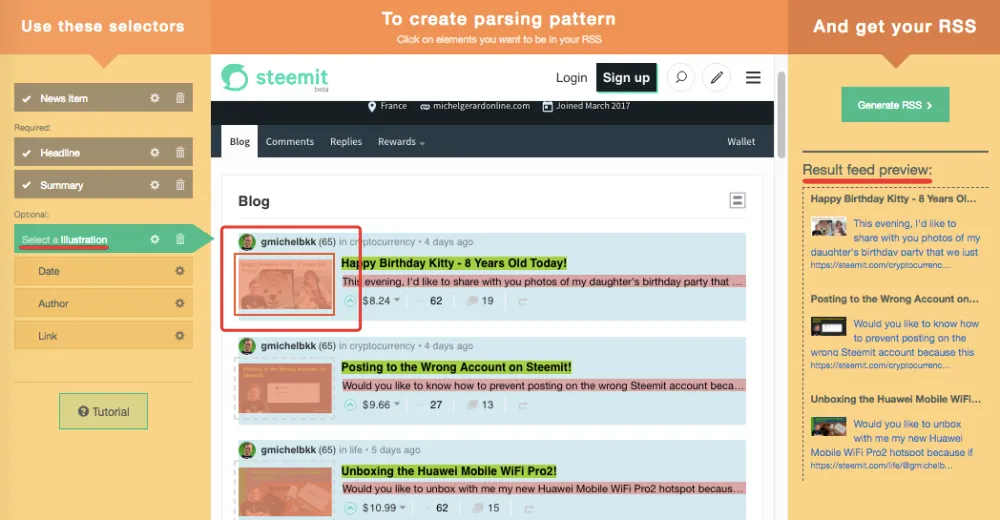The width and height of the screenshot is (1000, 520).
Task: Toggle the Summary checkmark selector
Action: pos(27,185)
